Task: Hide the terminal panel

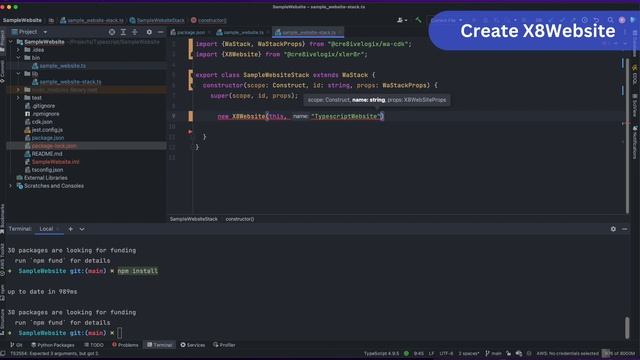Action: [624, 229]
